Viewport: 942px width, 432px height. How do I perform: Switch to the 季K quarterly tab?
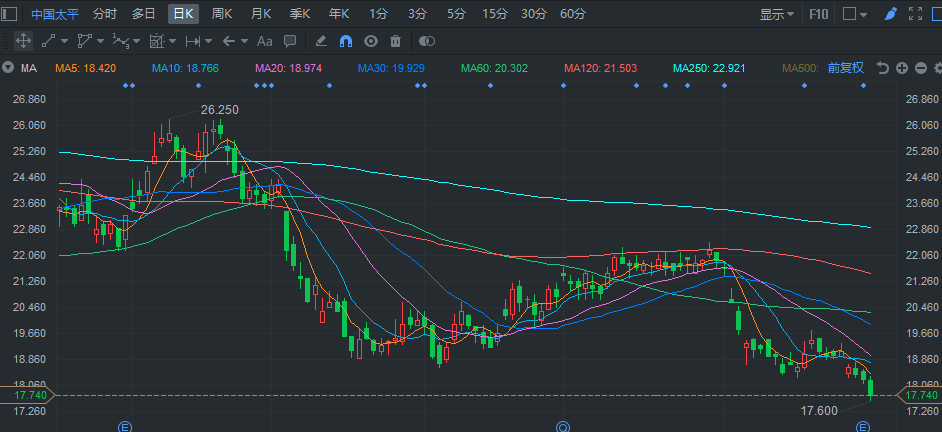[x=300, y=13]
